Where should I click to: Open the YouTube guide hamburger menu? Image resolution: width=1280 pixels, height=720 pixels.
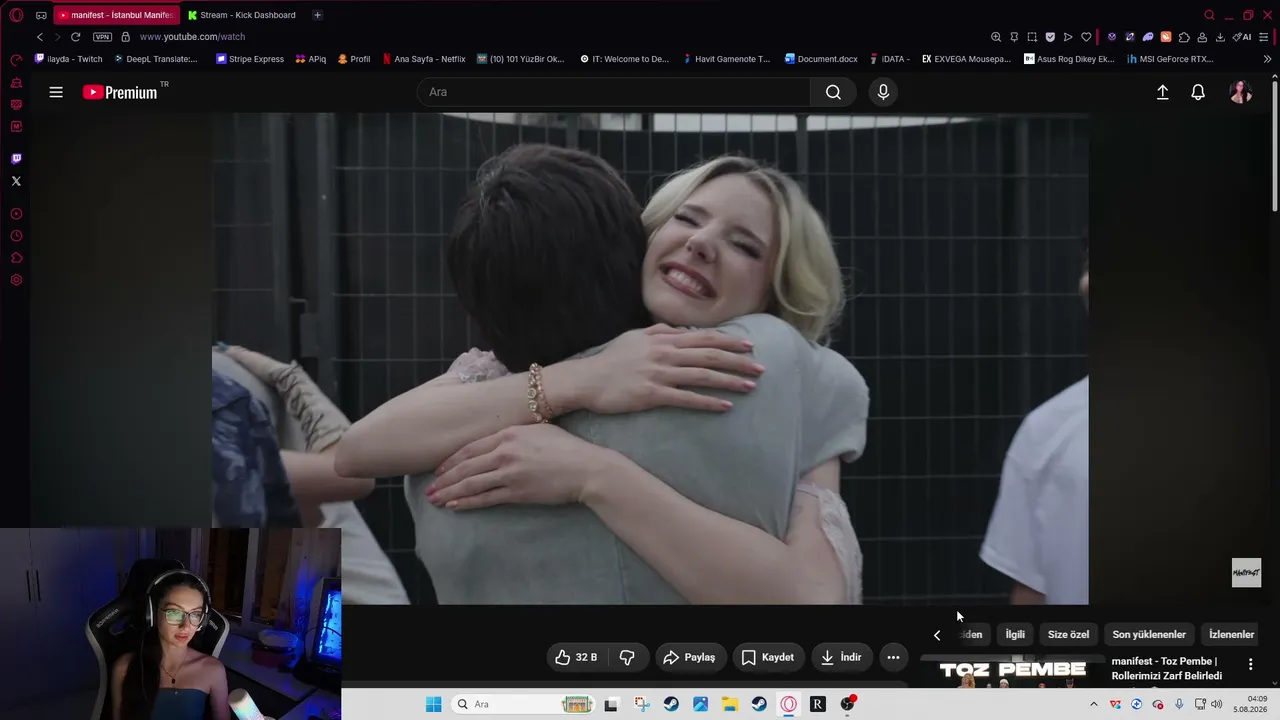[56, 92]
